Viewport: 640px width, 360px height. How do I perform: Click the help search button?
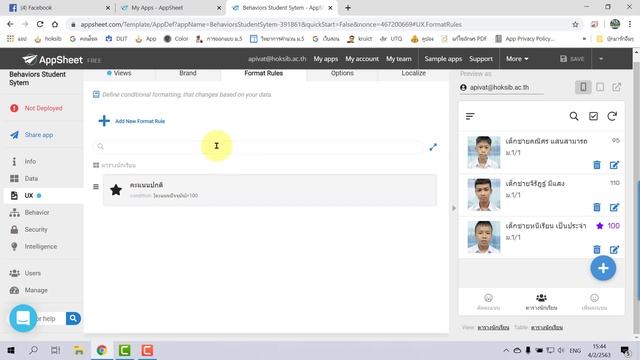point(73,318)
